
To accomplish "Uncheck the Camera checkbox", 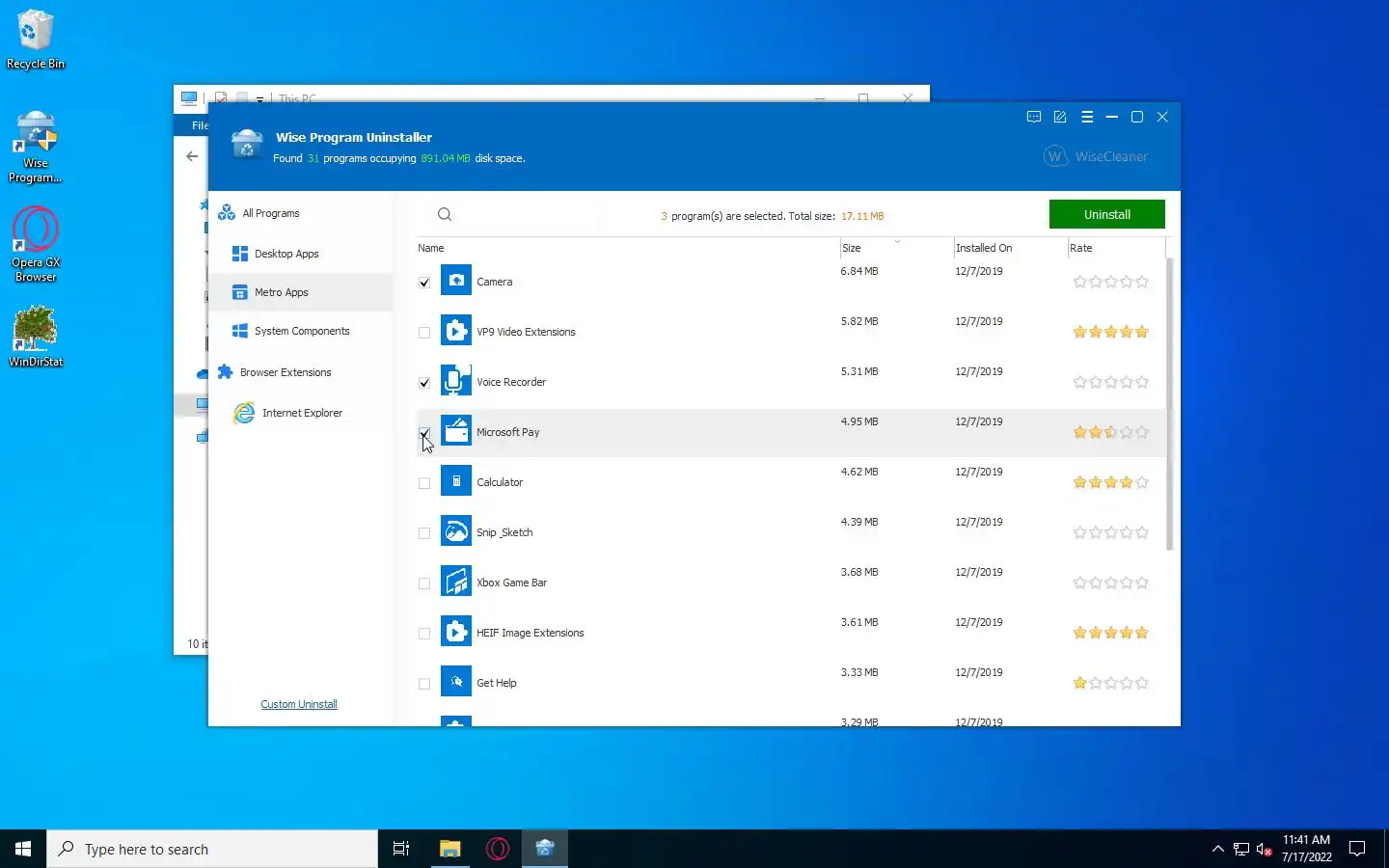I will point(424,283).
